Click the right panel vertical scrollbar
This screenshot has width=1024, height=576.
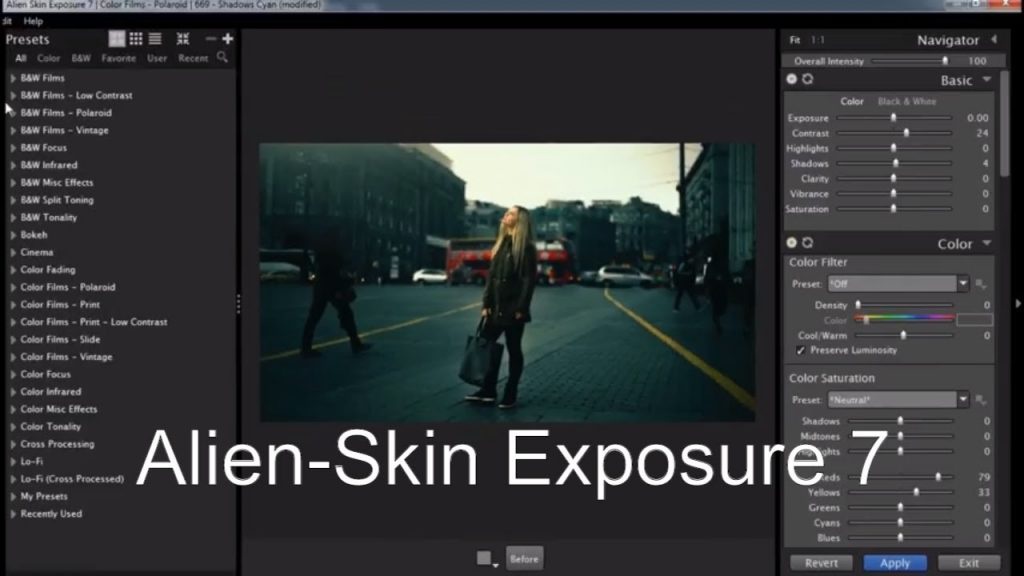[1005, 124]
